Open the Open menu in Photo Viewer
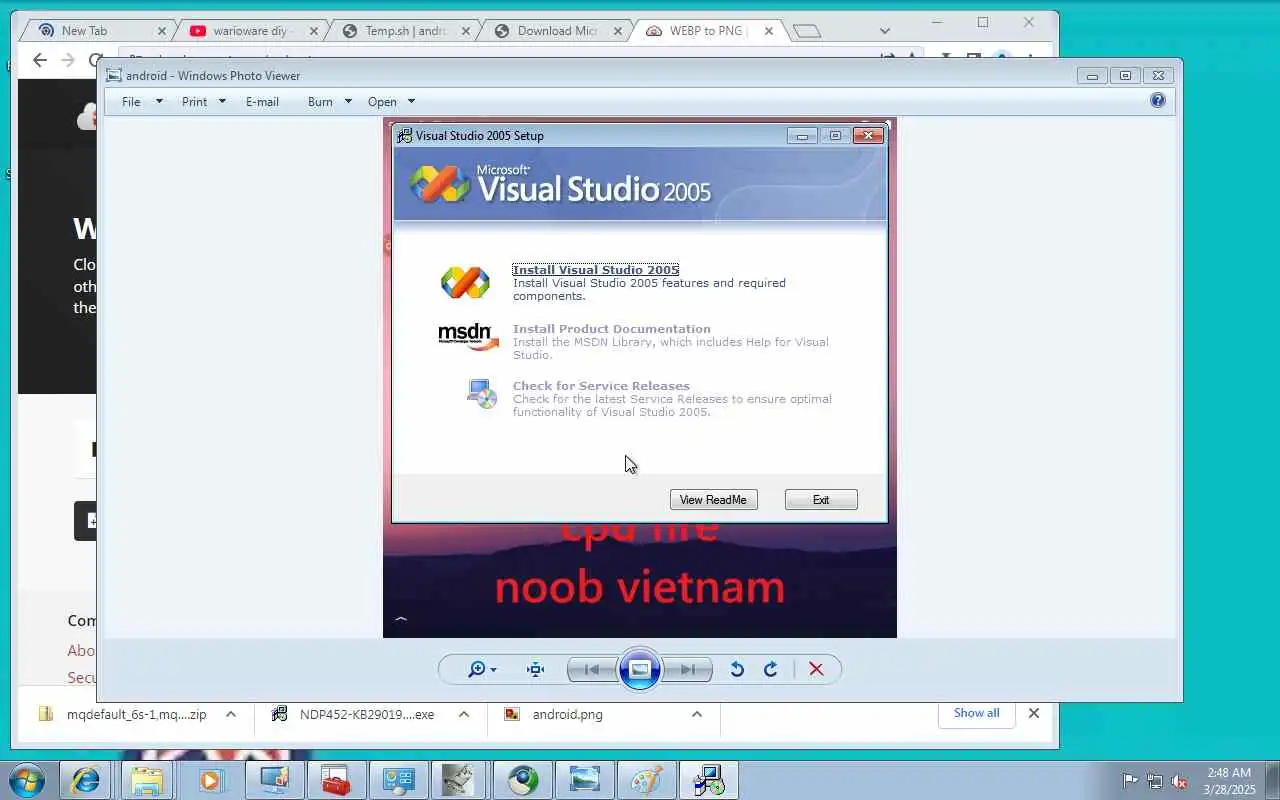 (x=382, y=101)
